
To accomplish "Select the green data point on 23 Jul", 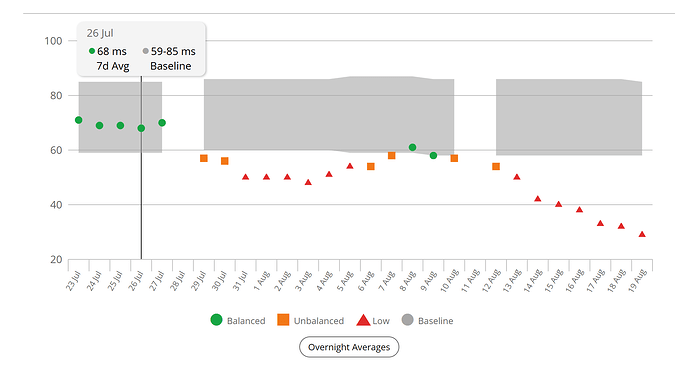I will point(79,120).
